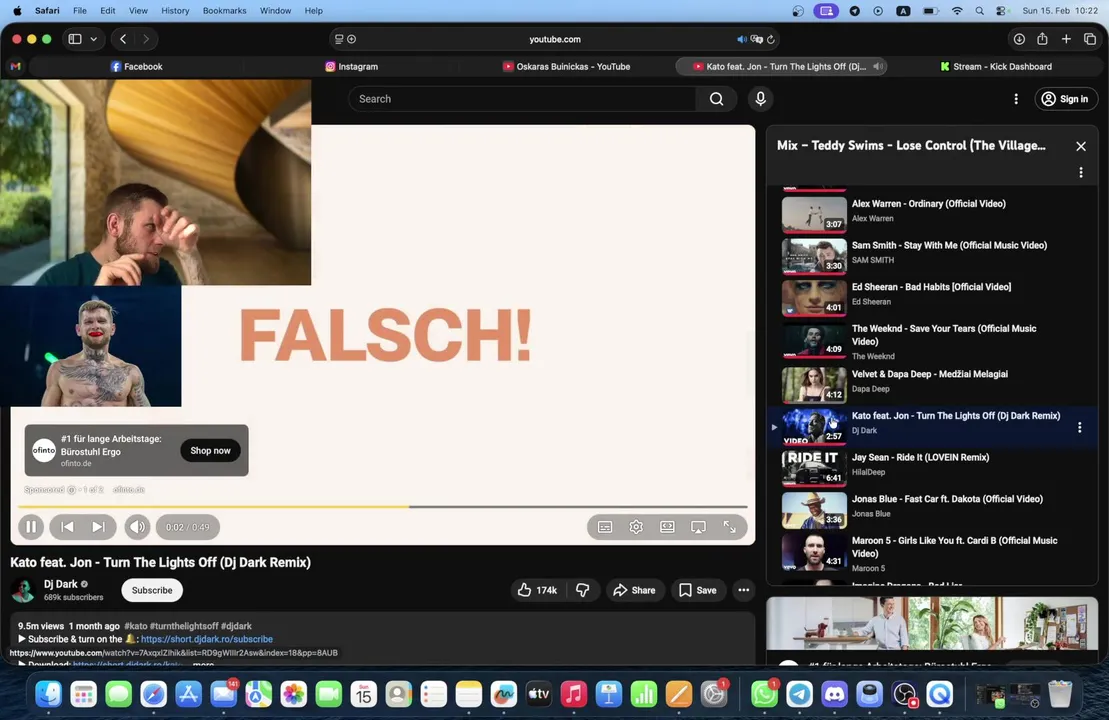Show Safari tab overview icon
Screen dimensions: 1109x720
point(1090,39)
